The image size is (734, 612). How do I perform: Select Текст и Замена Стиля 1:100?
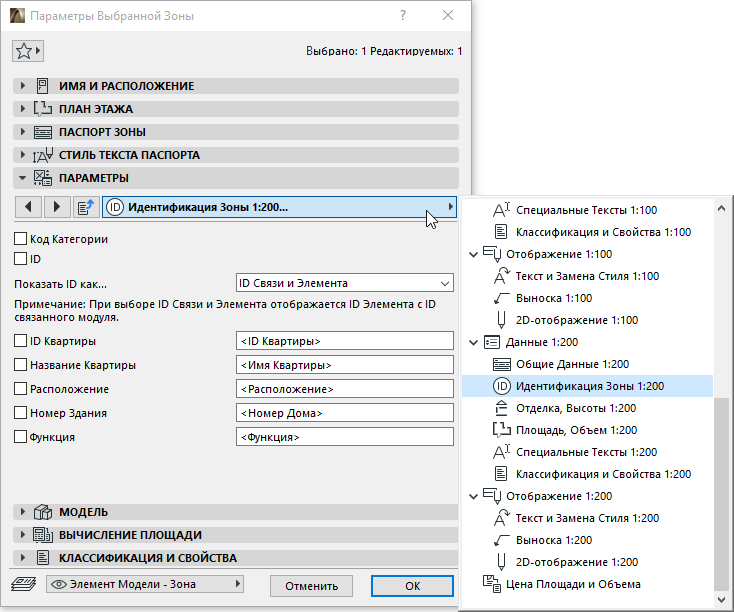pyautogui.click(x=587, y=276)
